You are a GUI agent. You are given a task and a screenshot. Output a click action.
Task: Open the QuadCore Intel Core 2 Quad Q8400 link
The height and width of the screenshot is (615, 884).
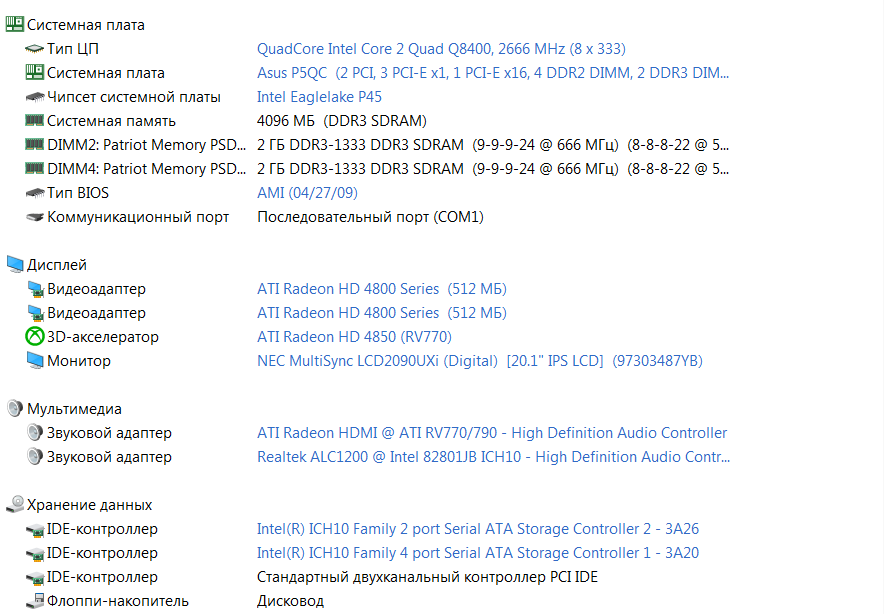click(x=441, y=49)
